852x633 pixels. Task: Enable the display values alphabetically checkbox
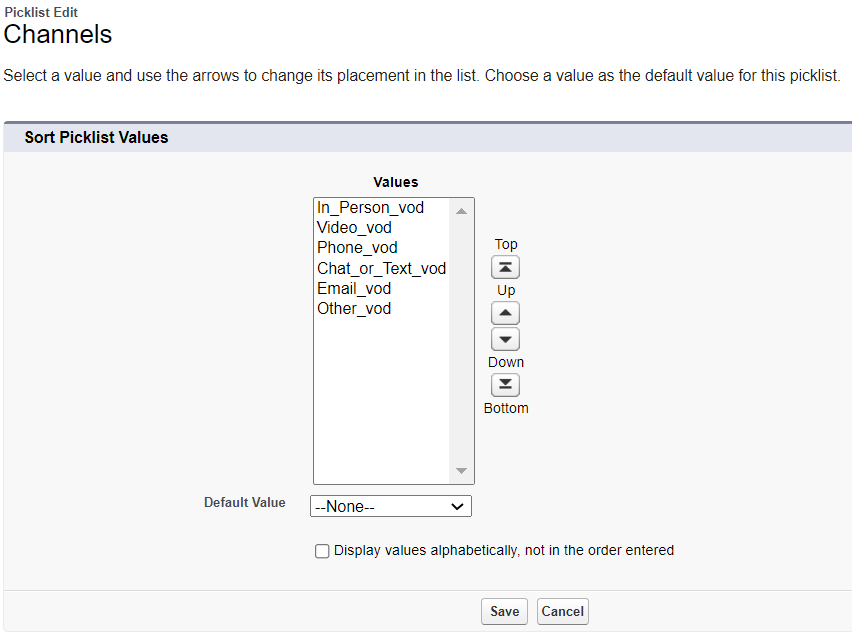click(322, 551)
